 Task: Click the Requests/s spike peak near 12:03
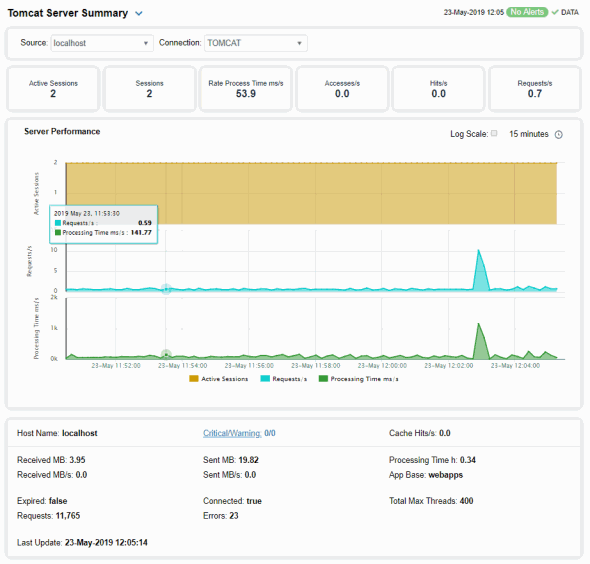(478, 250)
